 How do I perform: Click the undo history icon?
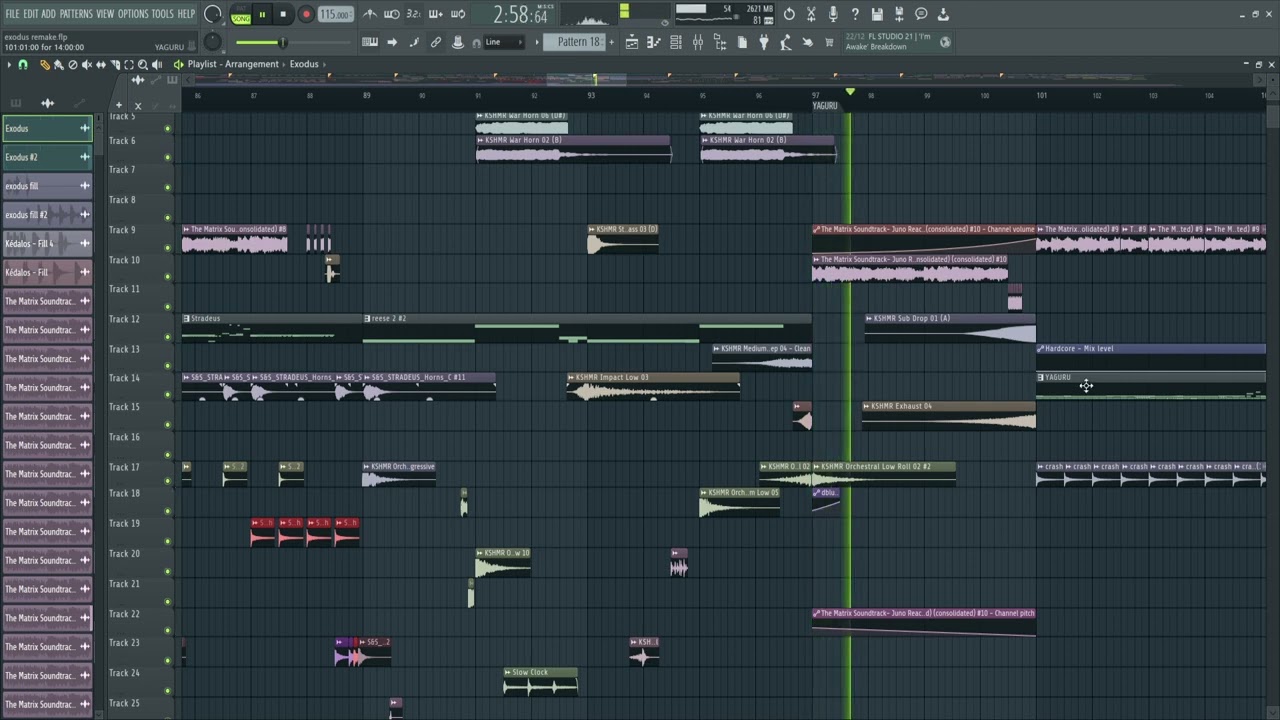click(789, 14)
